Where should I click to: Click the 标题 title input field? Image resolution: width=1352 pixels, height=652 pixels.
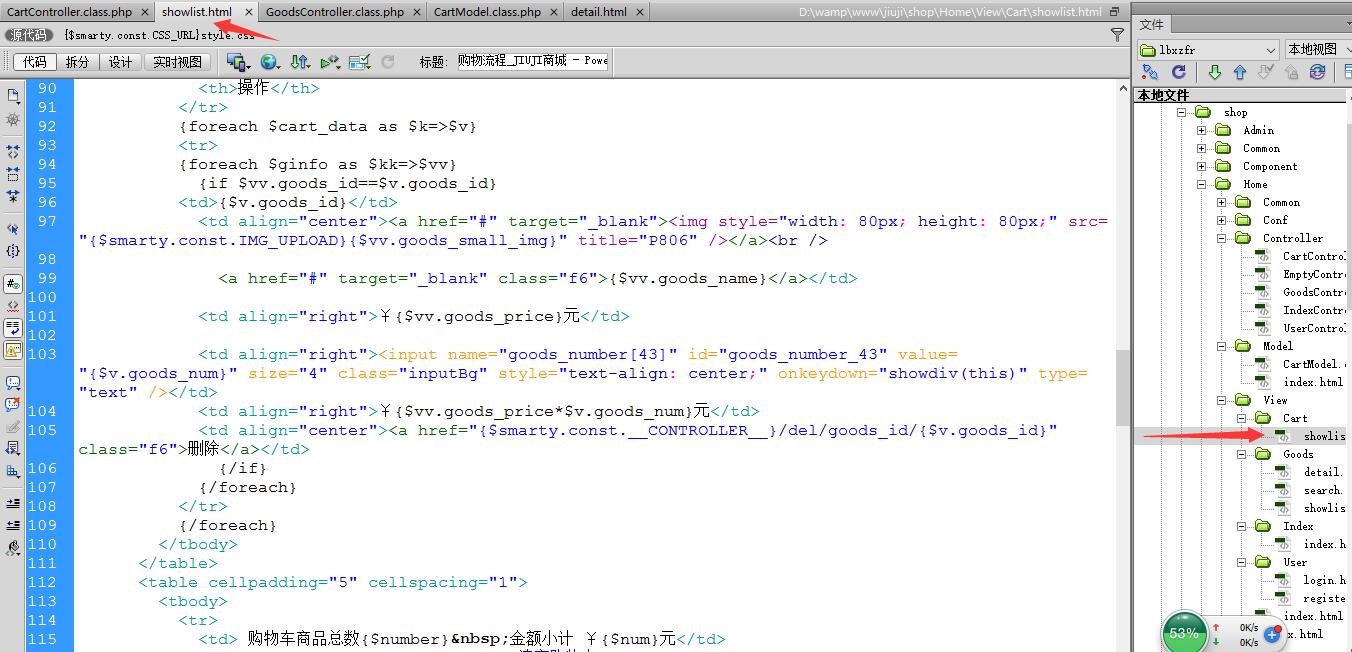click(x=532, y=61)
